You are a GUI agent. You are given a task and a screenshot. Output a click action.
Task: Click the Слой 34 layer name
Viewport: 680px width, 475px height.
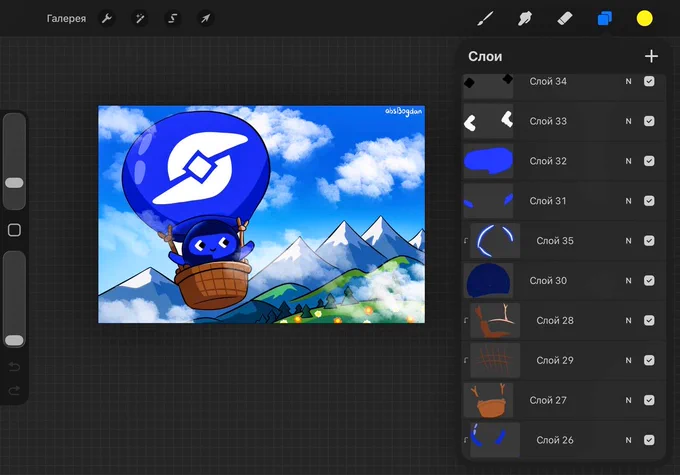point(548,81)
